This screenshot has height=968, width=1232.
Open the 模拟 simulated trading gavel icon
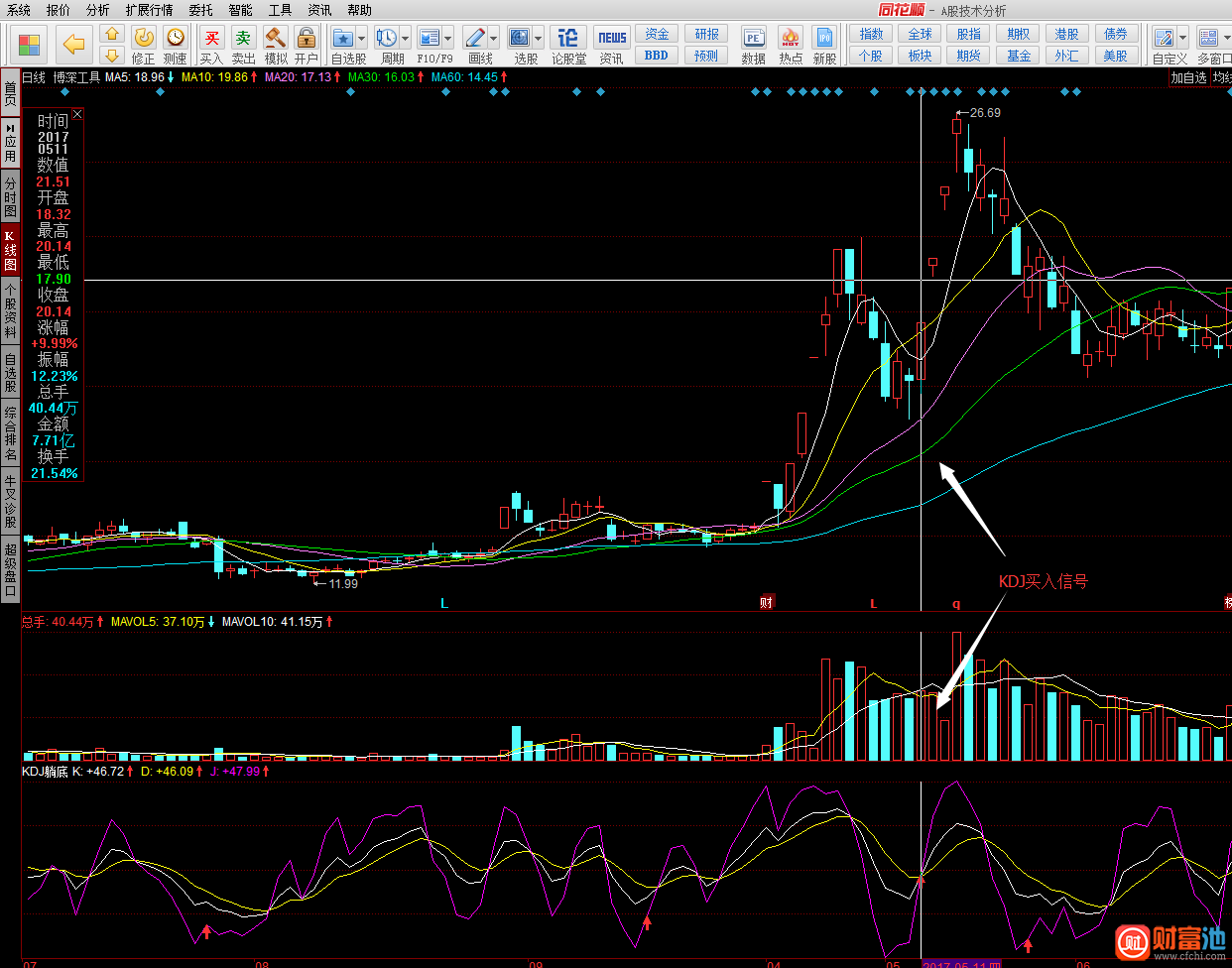click(x=276, y=45)
